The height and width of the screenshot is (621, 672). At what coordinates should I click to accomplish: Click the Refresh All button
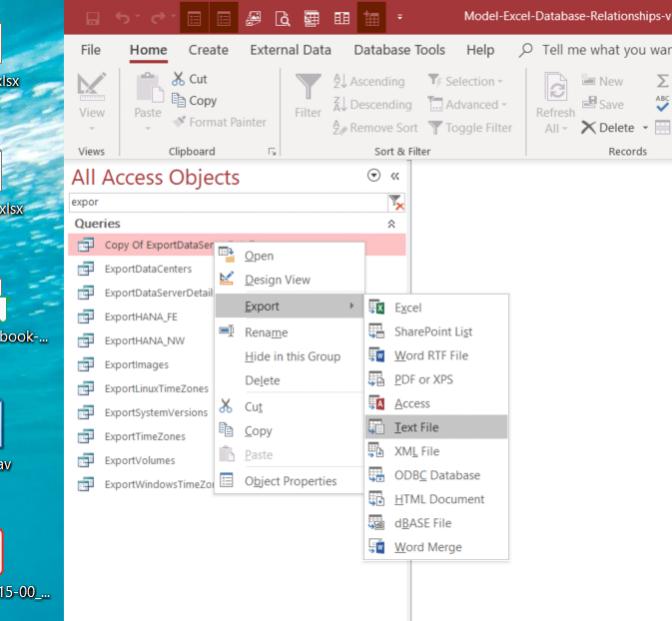tap(555, 103)
